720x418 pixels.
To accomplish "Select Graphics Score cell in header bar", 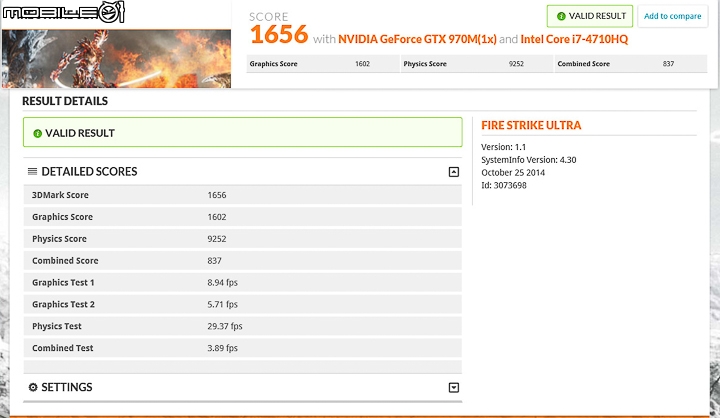I will coord(323,64).
